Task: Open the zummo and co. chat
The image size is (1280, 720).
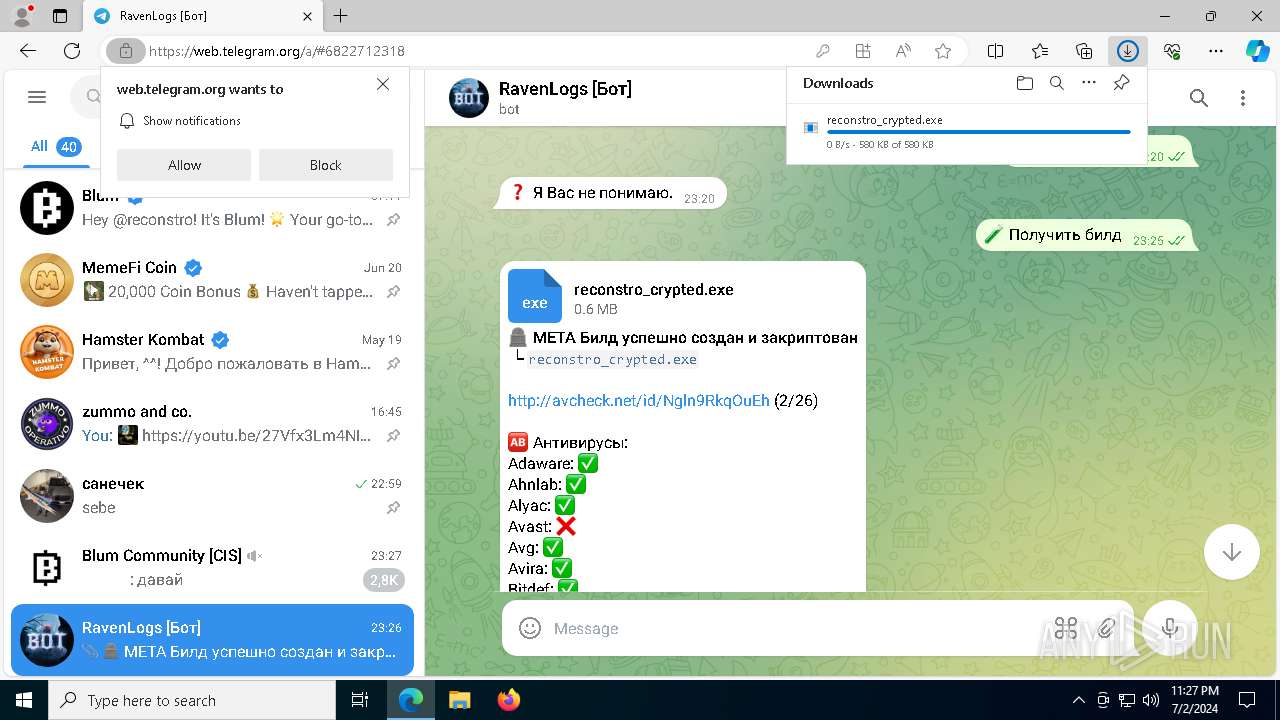Action: coord(212,424)
